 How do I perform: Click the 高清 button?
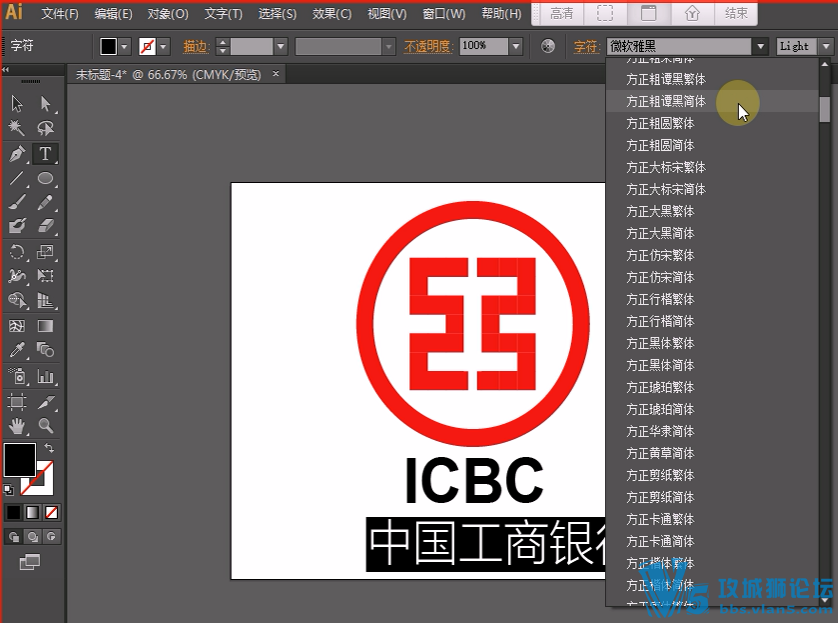(x=561, y=13)
